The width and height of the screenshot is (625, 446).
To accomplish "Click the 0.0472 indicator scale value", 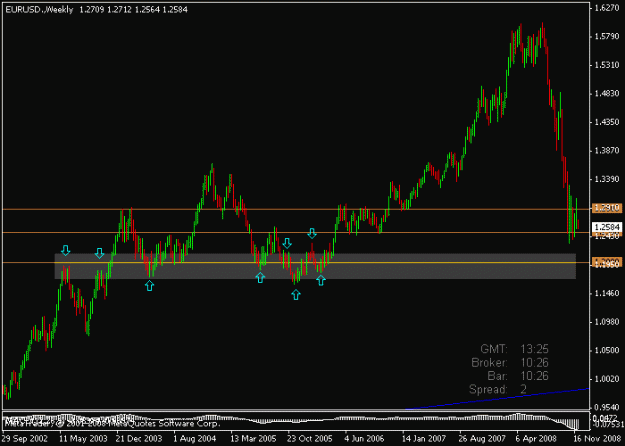I will click(x=606, y=418).
